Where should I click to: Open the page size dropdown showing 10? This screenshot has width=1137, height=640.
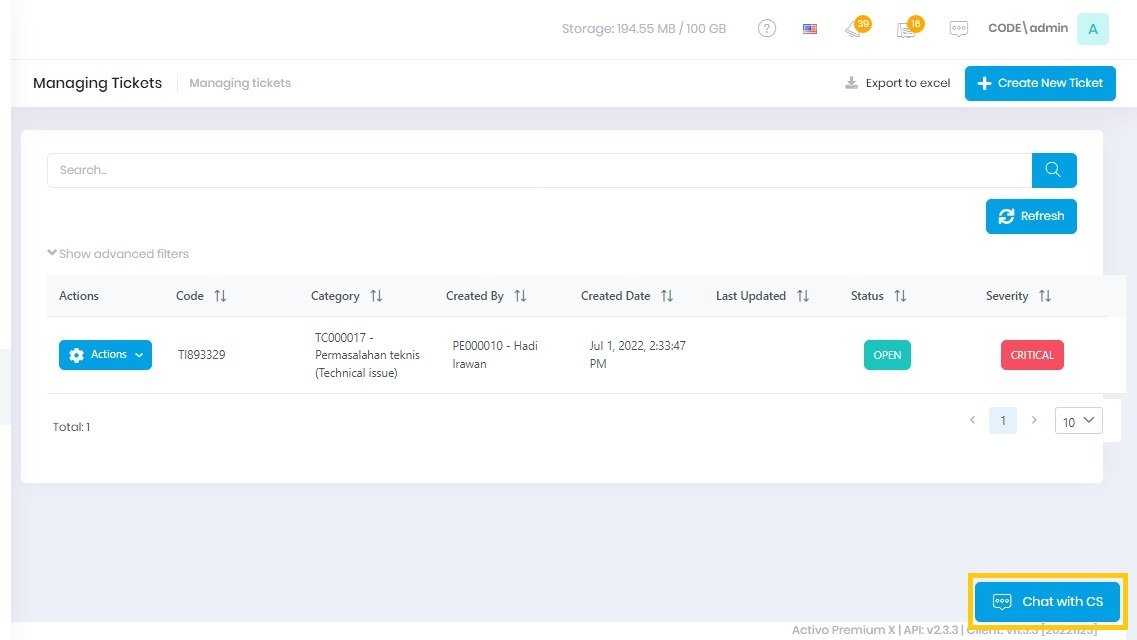(x=1078, y=421)
